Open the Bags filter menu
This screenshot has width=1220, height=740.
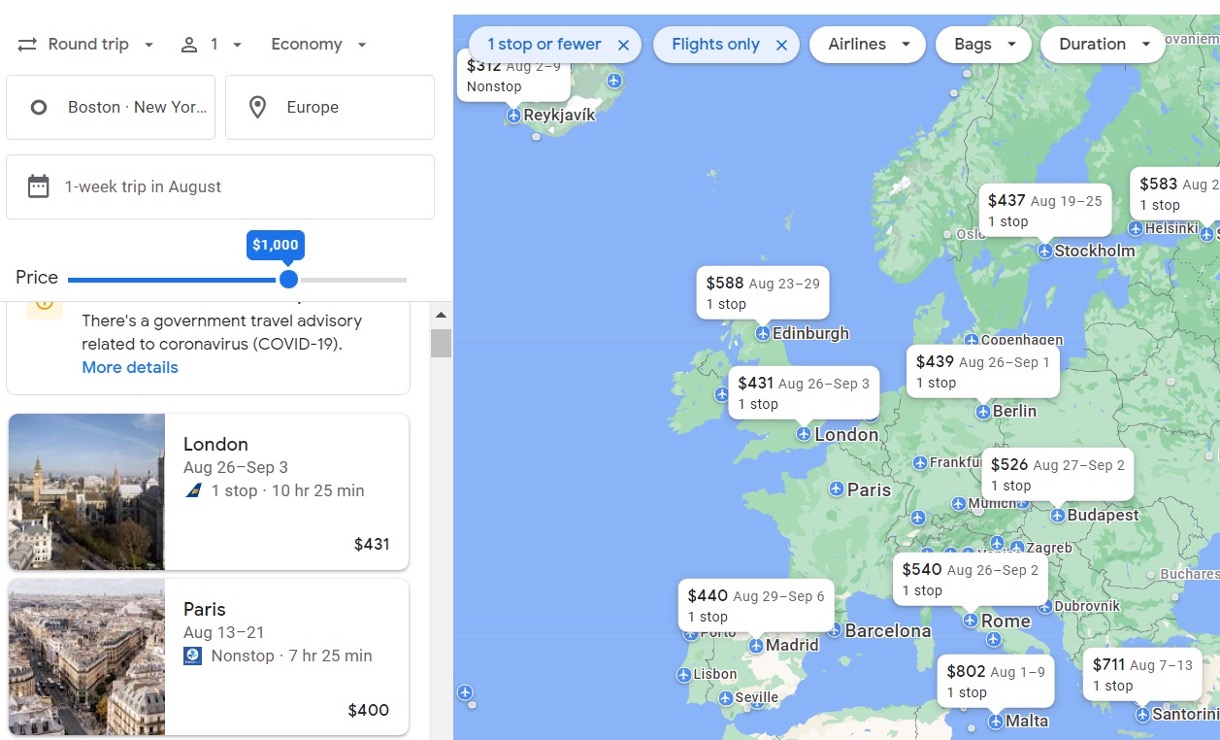coord(983,45)
